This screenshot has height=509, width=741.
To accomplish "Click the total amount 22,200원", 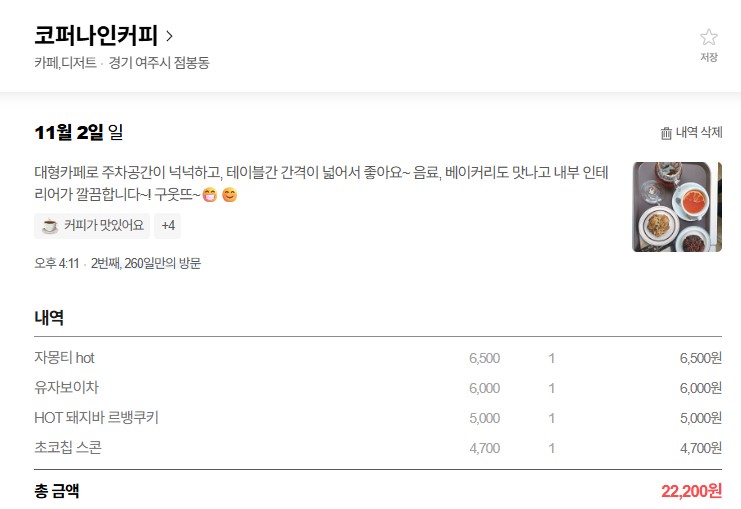I will tap(691, 491).
